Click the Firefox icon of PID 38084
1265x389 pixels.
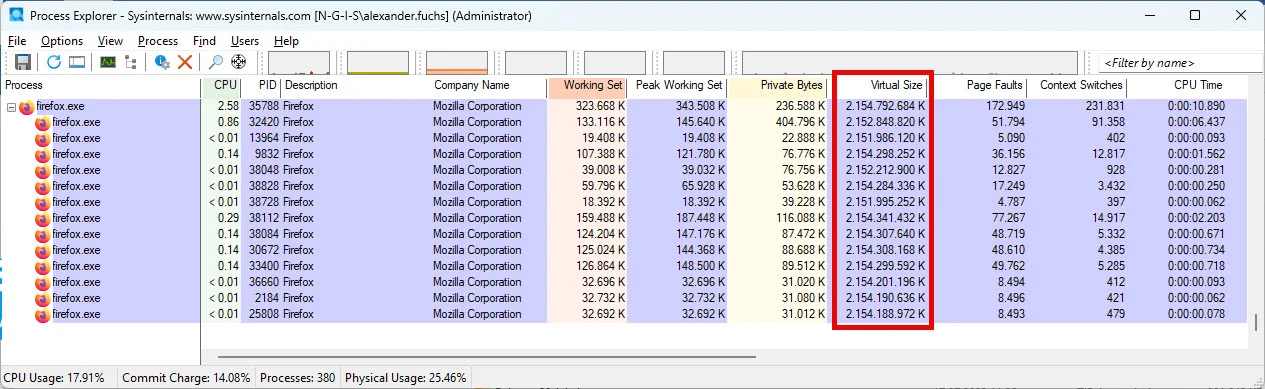(42, 234)
